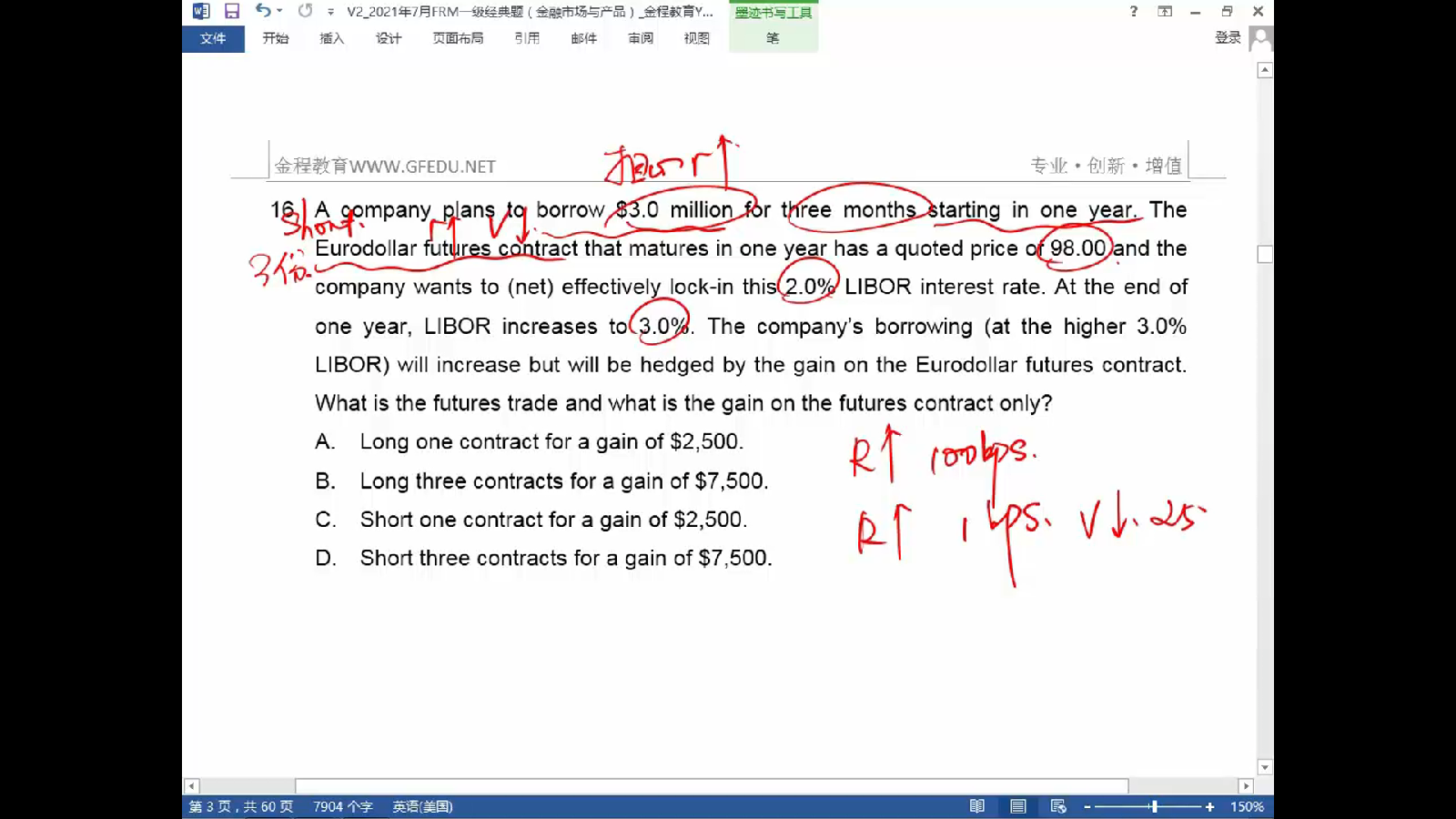This screenshot has width=1456, height=819.
Task: Click the horizontal scrollbar thumb
Action: click(x=712, y=785)
